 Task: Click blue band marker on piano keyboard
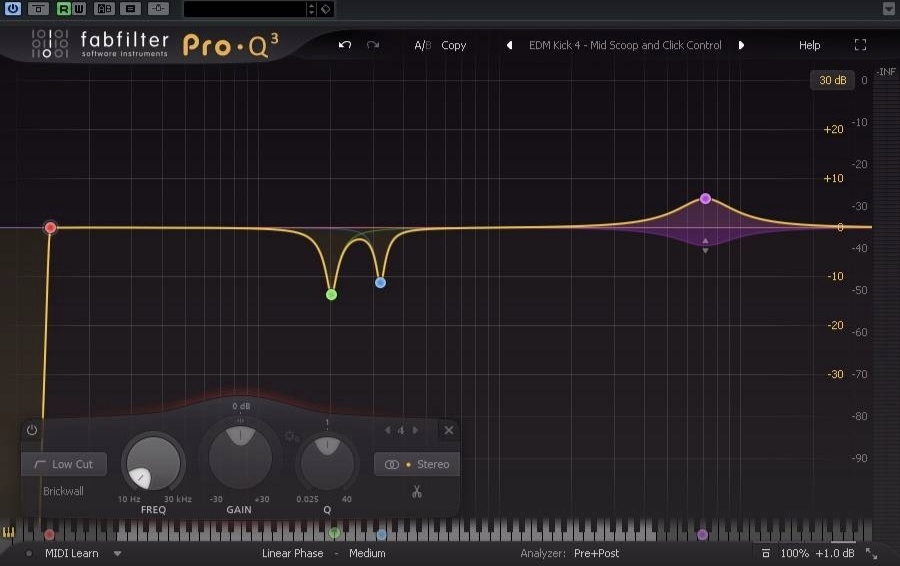tap(381, 534)
